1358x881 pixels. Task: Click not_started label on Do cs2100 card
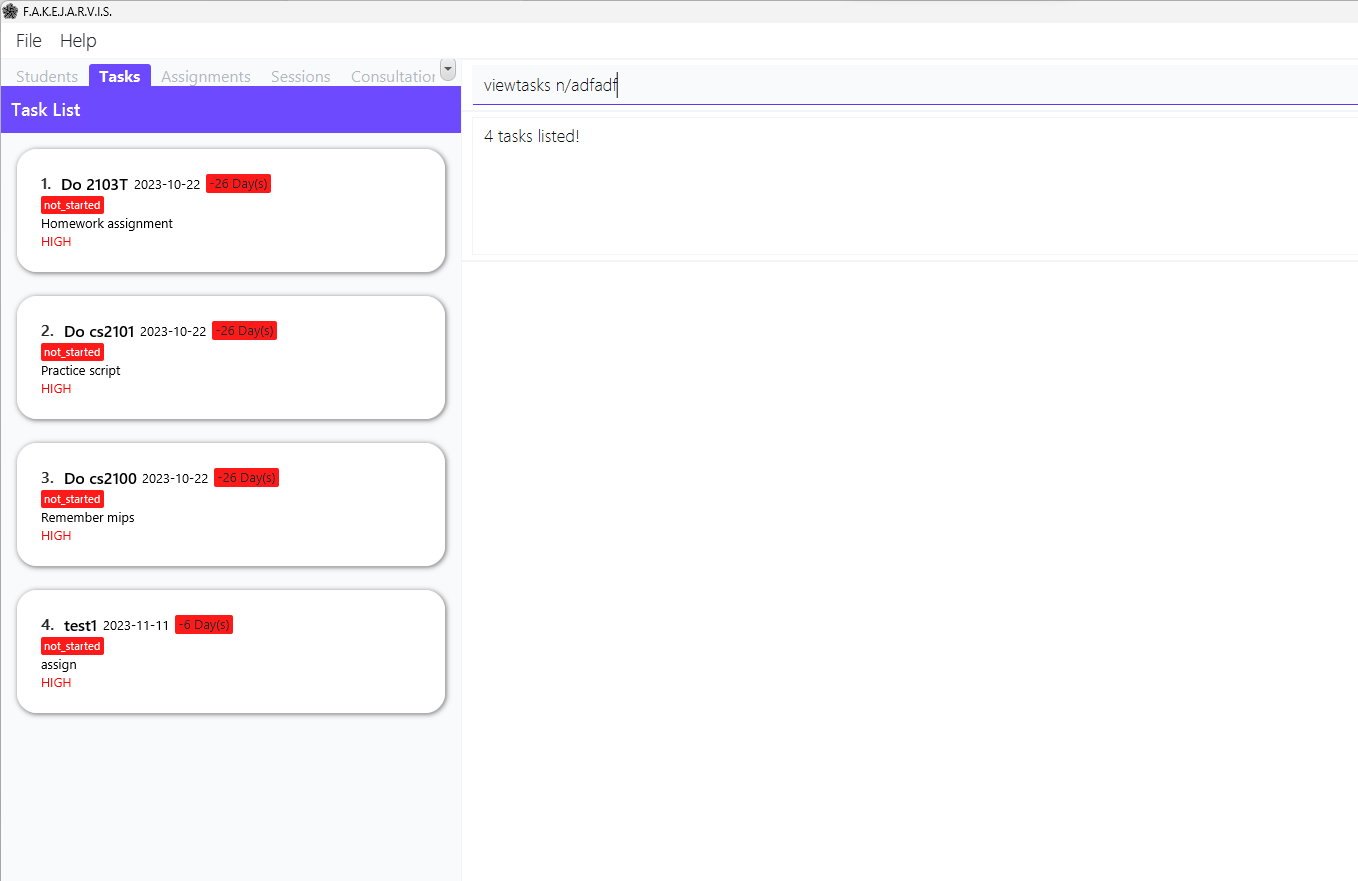[x=72, y=499]
